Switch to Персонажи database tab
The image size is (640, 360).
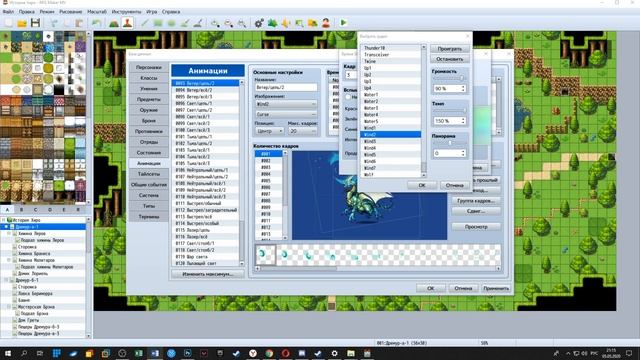[149, 67]
